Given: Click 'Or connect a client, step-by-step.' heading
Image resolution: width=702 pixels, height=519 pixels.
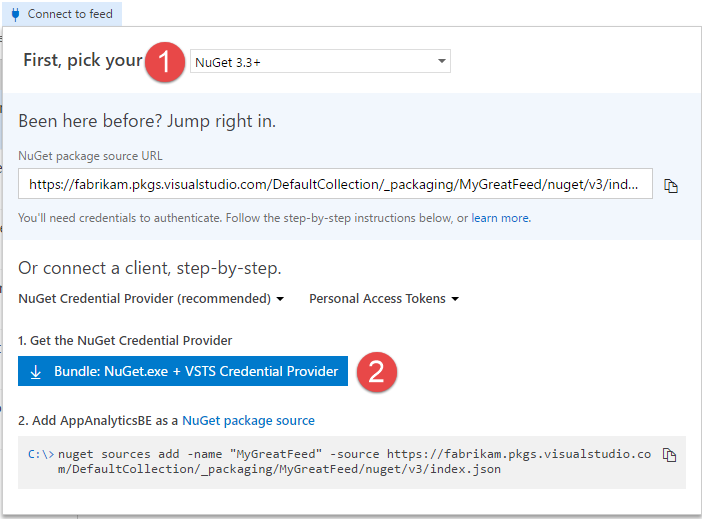Looking at the screenshot, I should (x=149, y=269).
